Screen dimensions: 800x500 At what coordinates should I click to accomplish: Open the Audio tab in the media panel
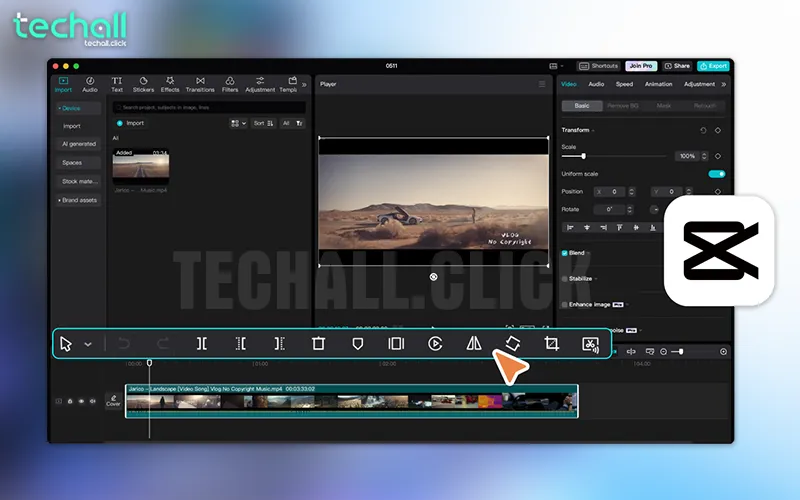(x=90, y=85)
